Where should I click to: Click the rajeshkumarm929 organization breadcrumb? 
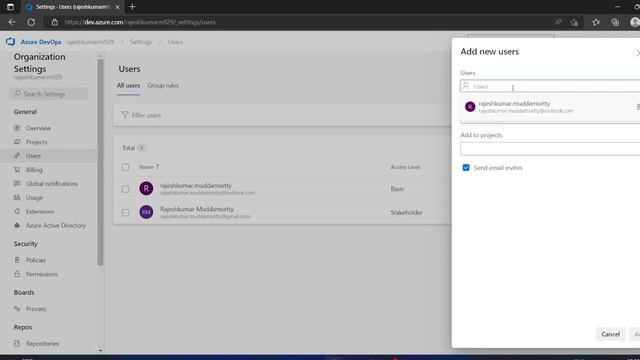[90, 42]
